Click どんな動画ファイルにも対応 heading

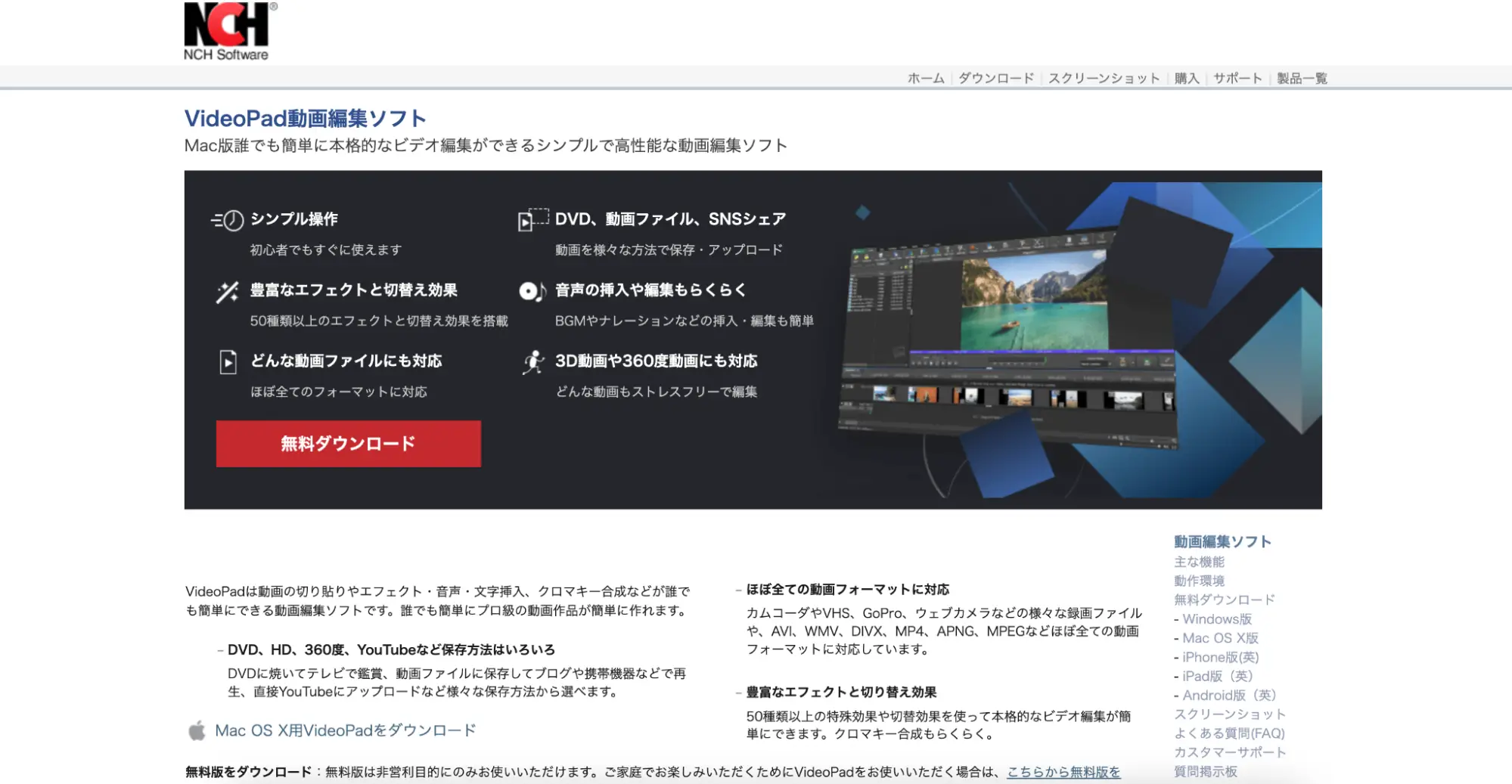coord(346,361)
